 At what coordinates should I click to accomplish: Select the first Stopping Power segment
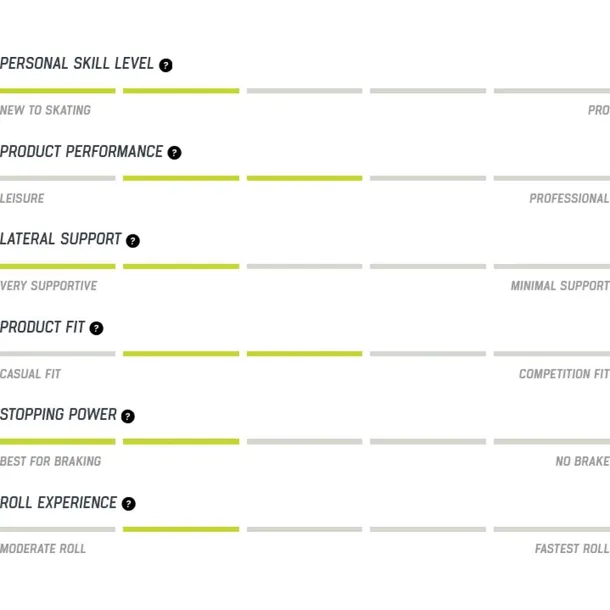(x=57, y=442)
